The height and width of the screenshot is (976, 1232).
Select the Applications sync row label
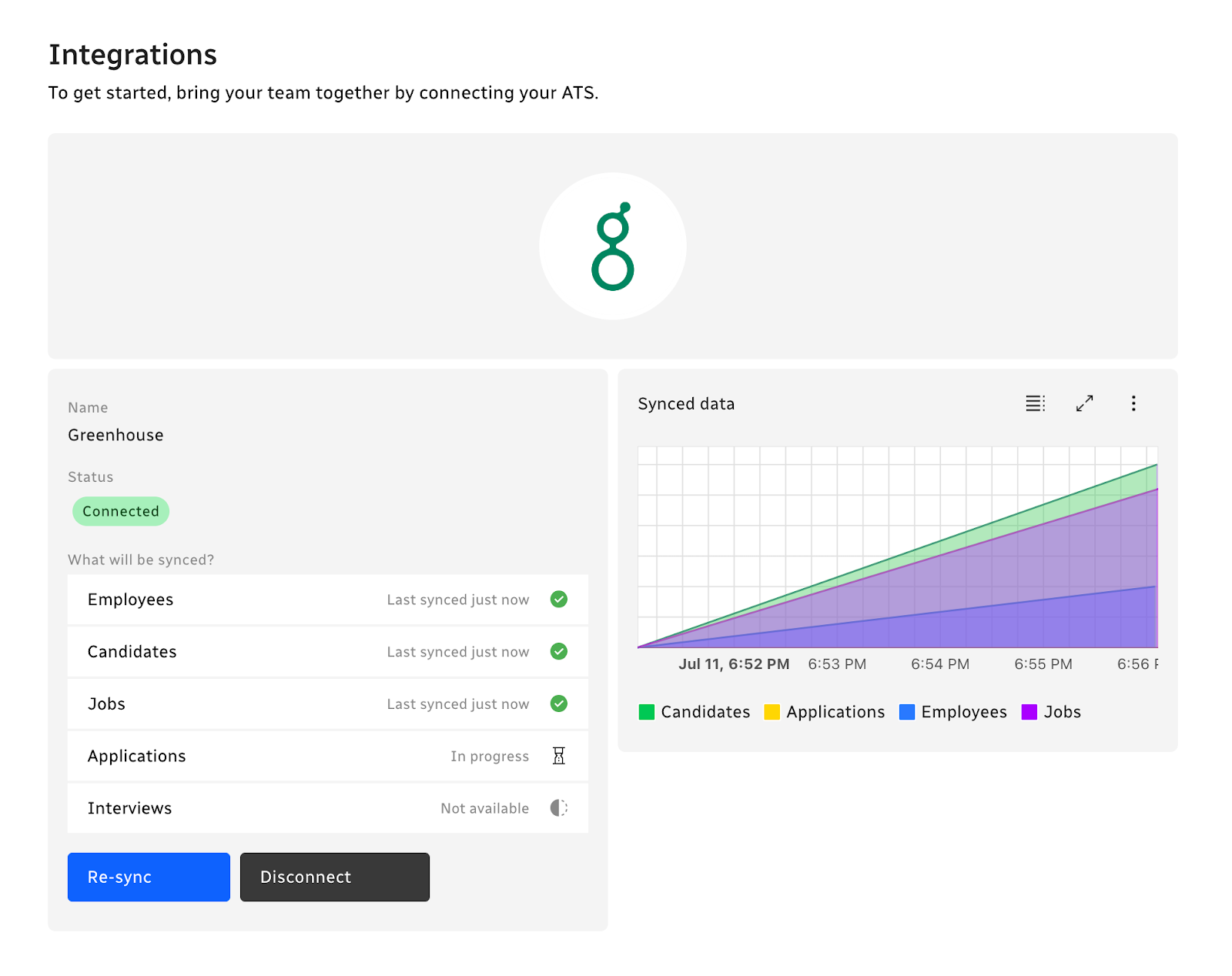tap(137, 757)
